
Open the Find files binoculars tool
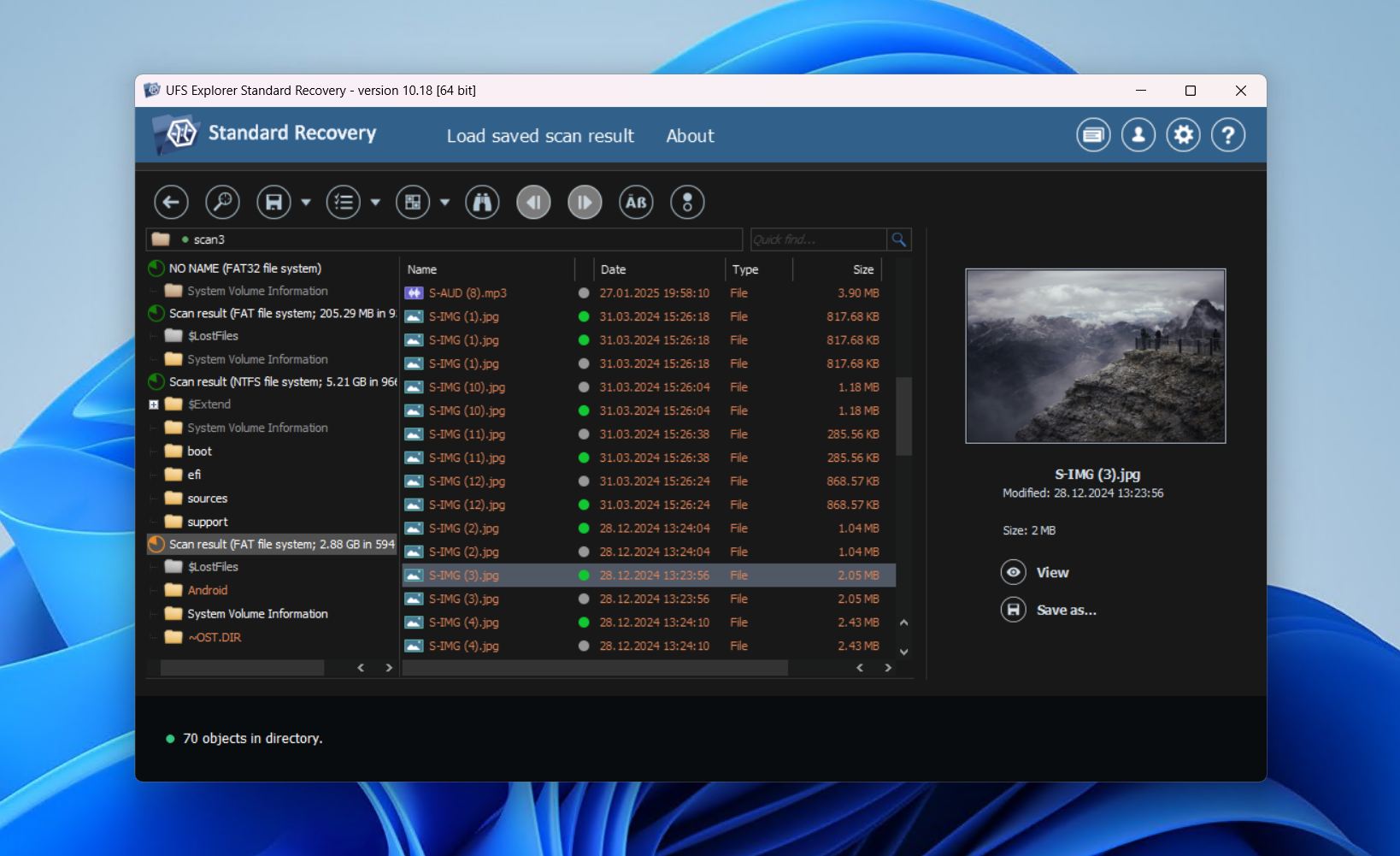[482, 202]
